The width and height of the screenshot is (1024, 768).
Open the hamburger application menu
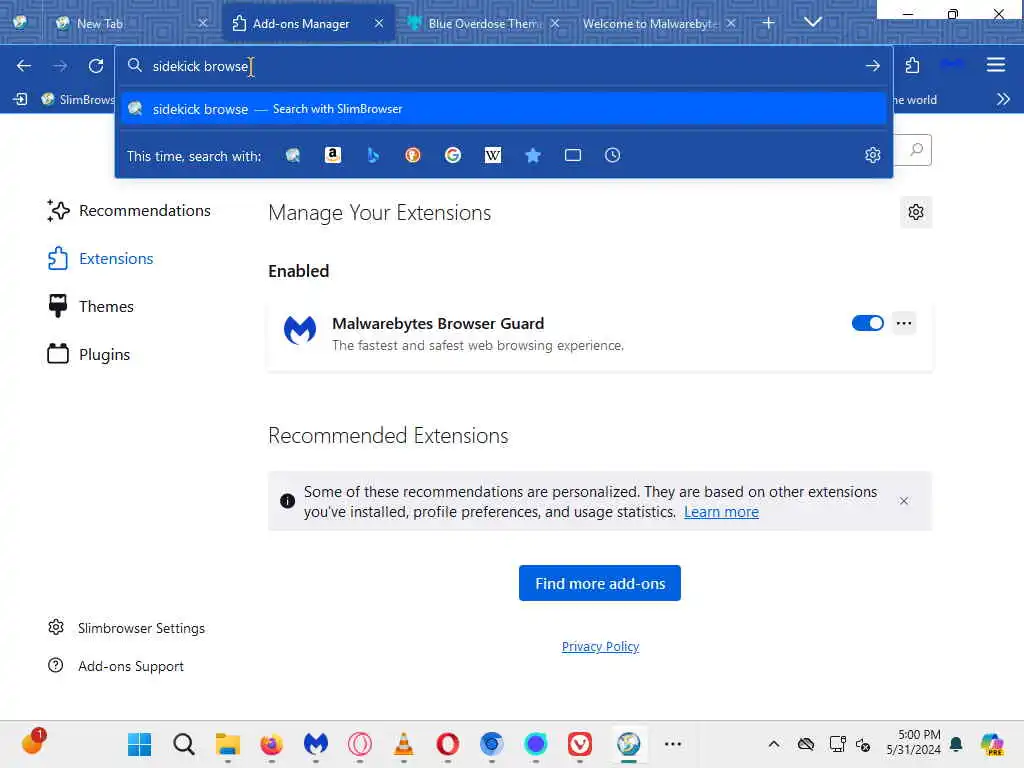[995, 65]
